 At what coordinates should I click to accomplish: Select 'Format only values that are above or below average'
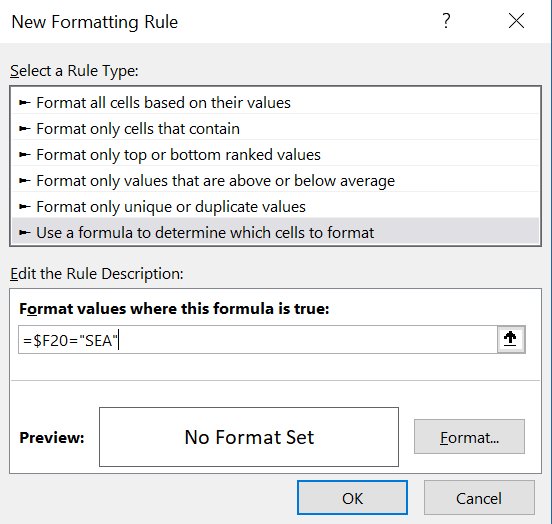point(275,181)
